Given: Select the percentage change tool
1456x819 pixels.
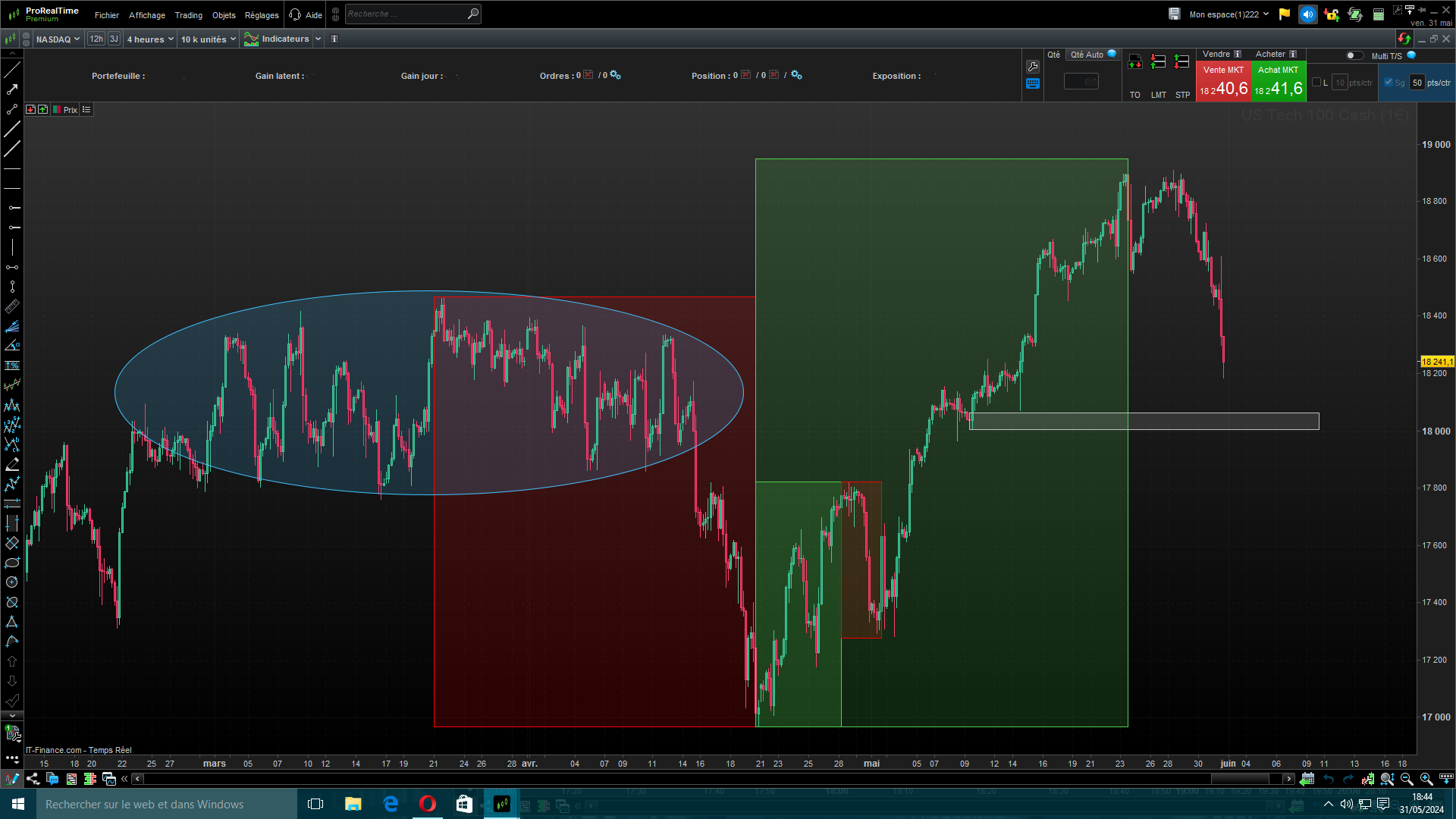Looking at the screenshot, I should tap(12, 366).
